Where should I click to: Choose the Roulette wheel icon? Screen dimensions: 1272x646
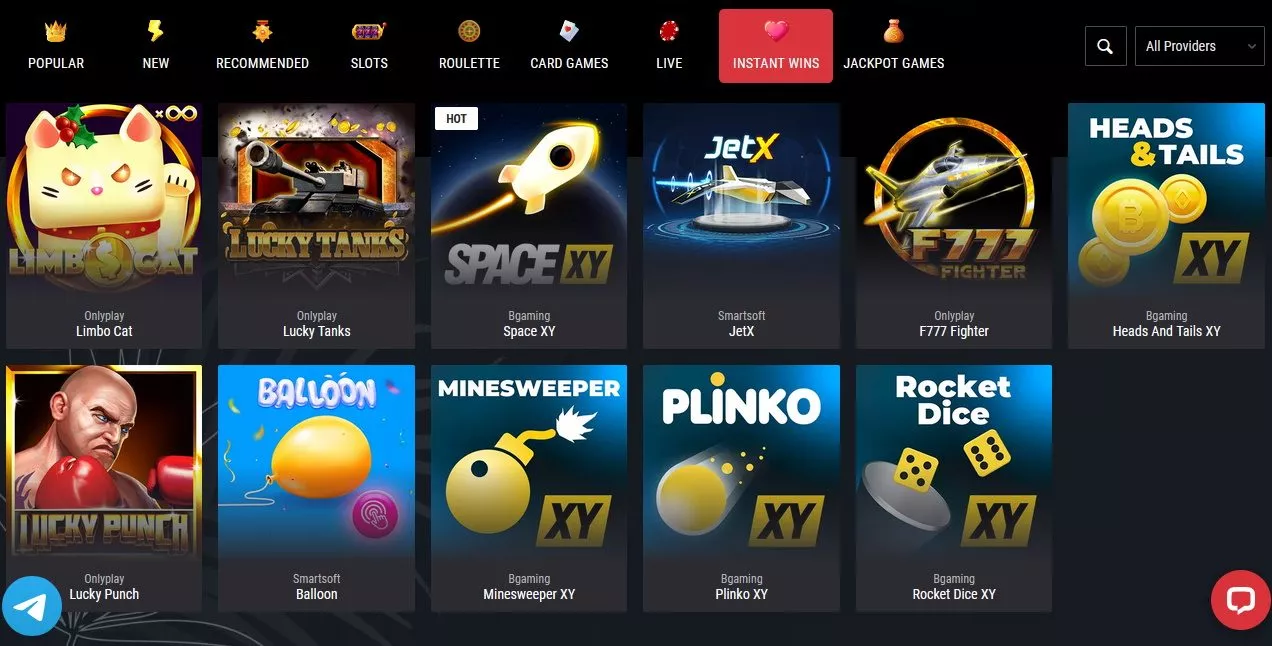[469, 32]
